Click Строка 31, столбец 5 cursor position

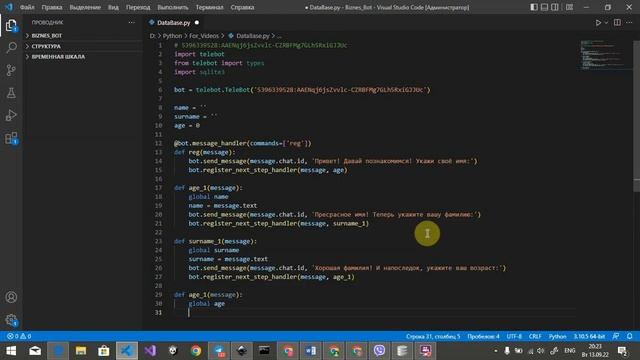pyautogui.click(x=433, y=336)
